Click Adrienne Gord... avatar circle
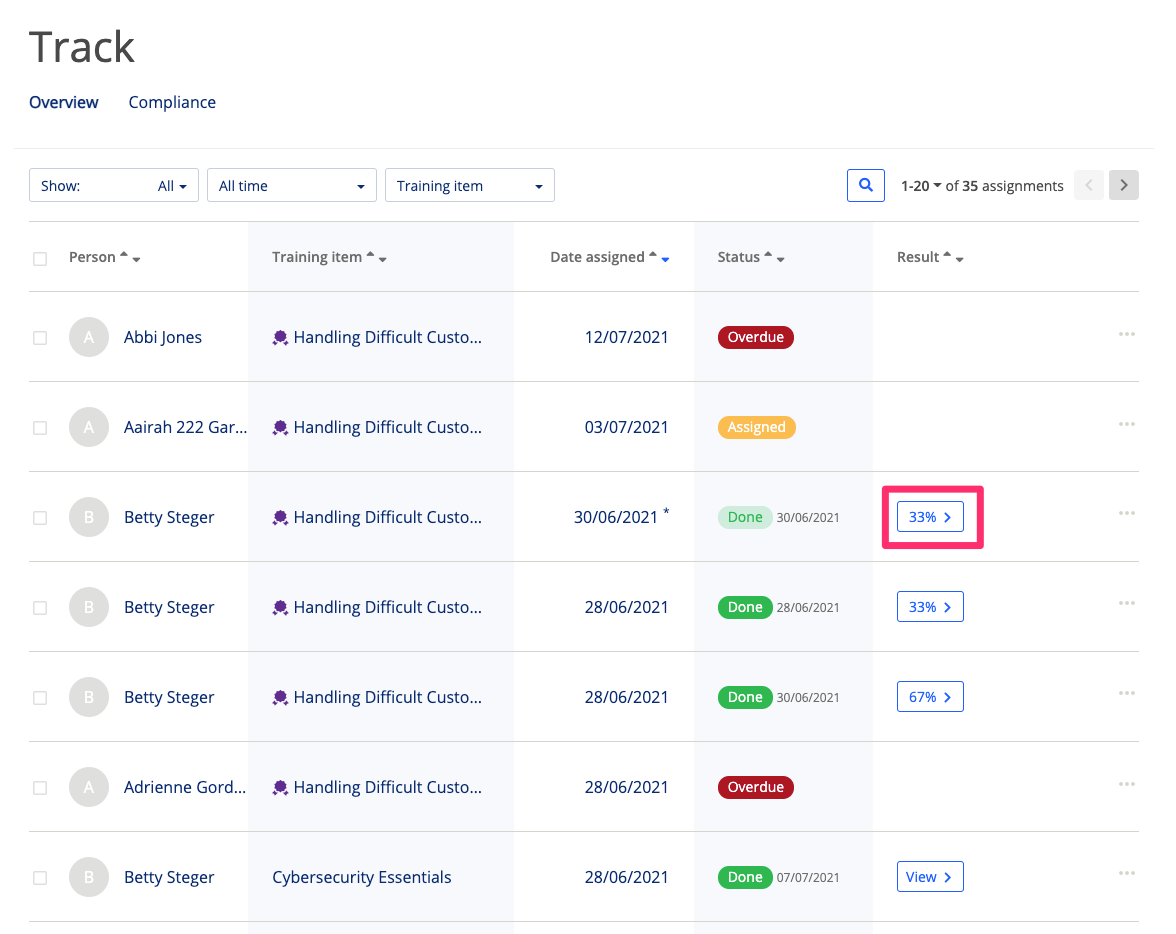The image size is (1176, 934). point(88,787)
